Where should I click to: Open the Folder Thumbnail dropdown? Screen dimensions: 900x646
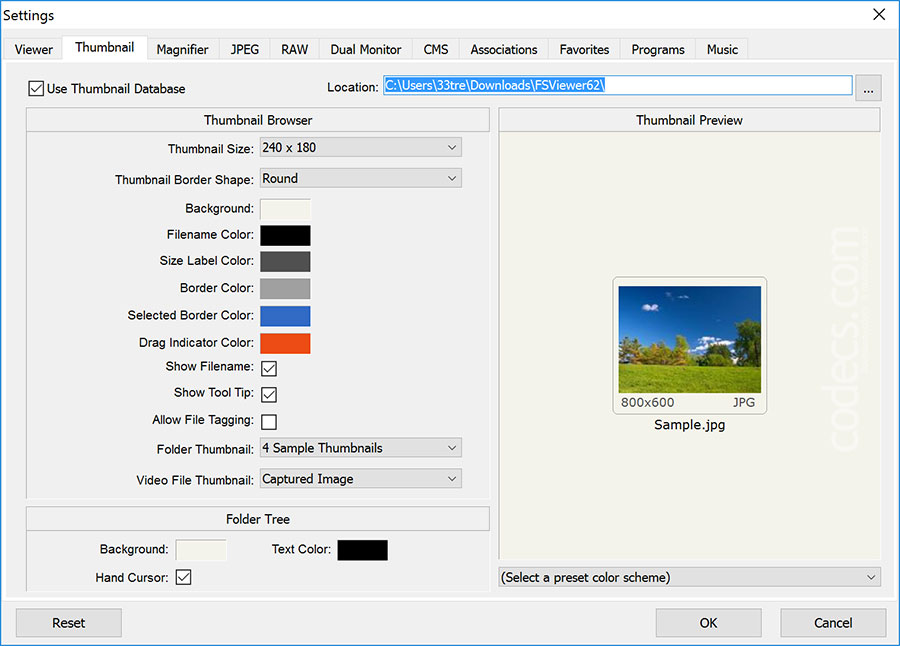(x=360, y=448)
